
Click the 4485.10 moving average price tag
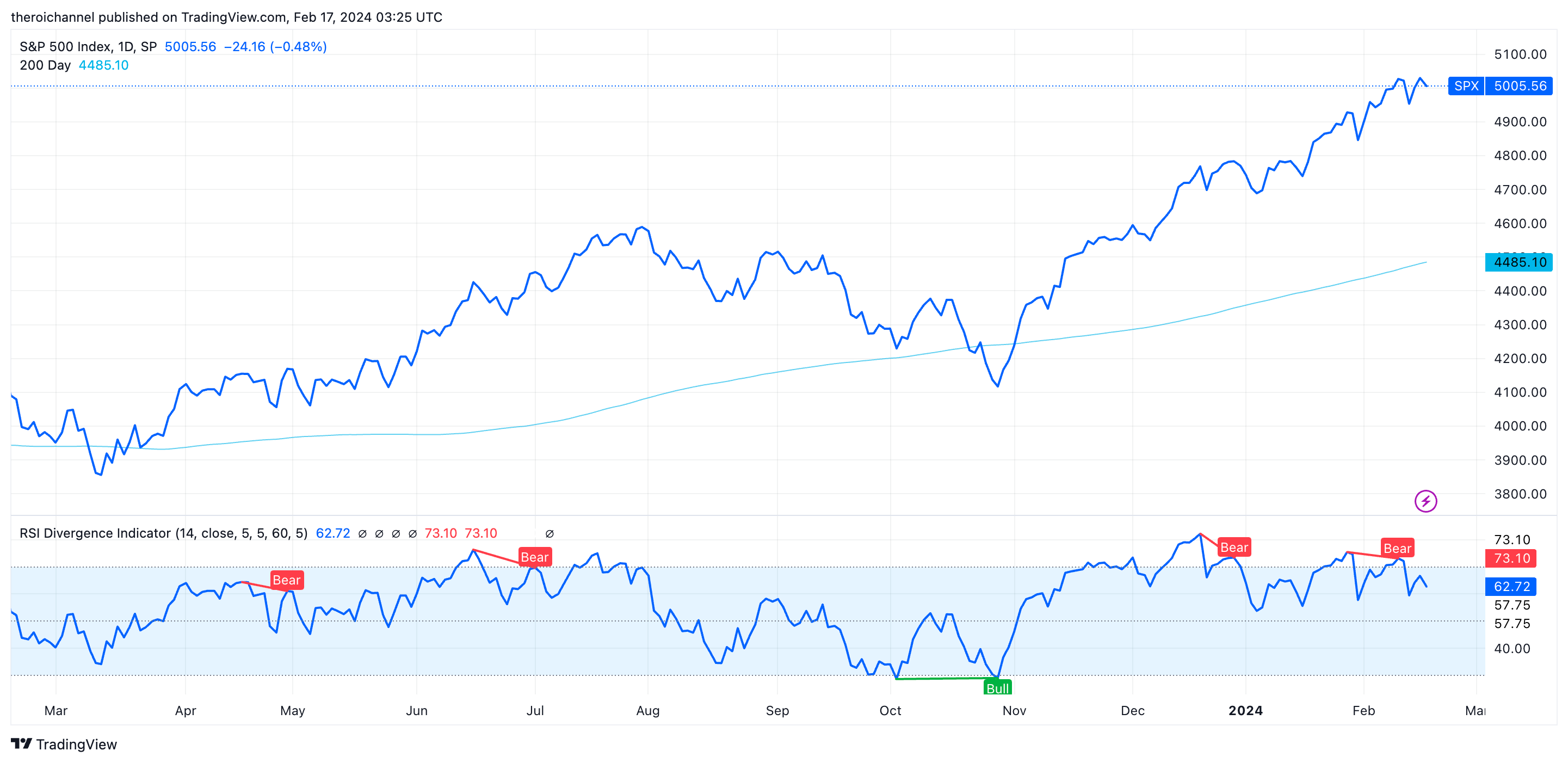coord(1519,262)
